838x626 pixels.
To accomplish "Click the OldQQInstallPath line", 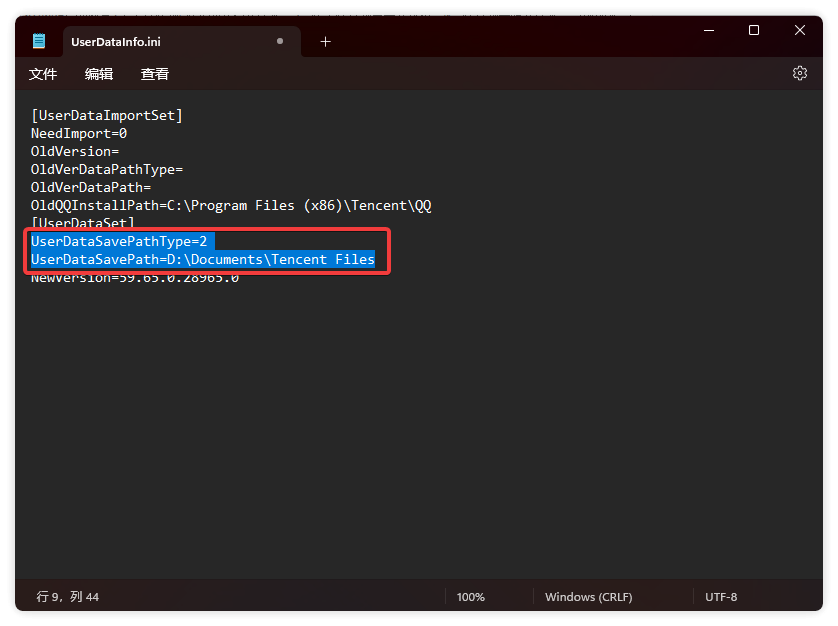I will 231,206.
